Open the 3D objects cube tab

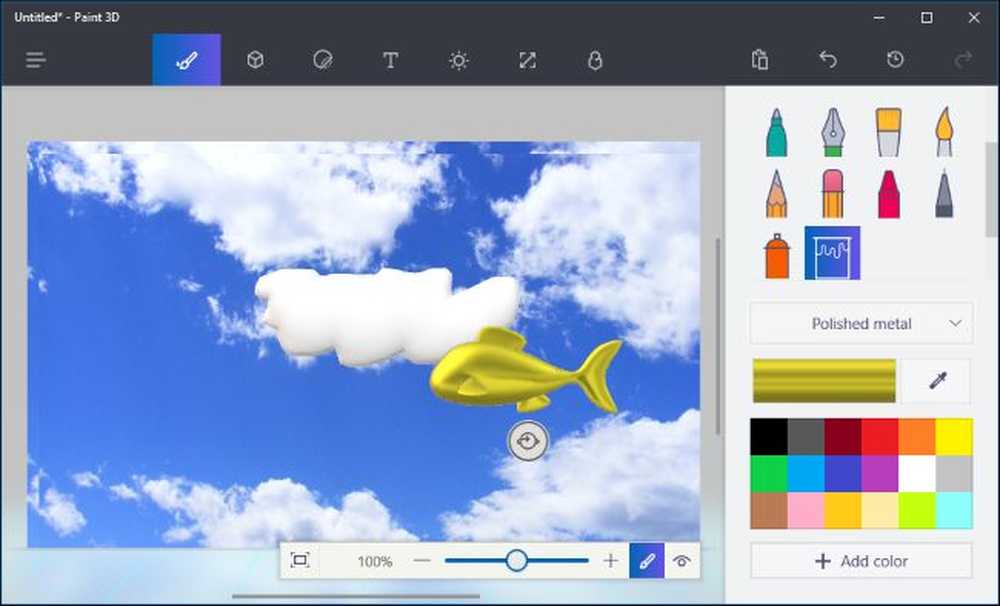(x=255, y=60)
